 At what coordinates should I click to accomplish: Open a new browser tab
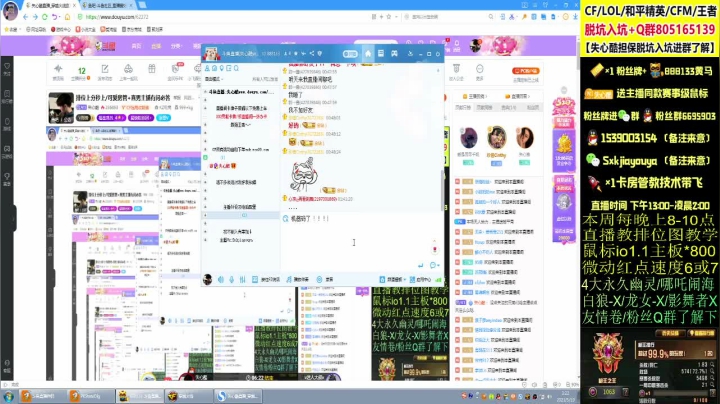142,5
